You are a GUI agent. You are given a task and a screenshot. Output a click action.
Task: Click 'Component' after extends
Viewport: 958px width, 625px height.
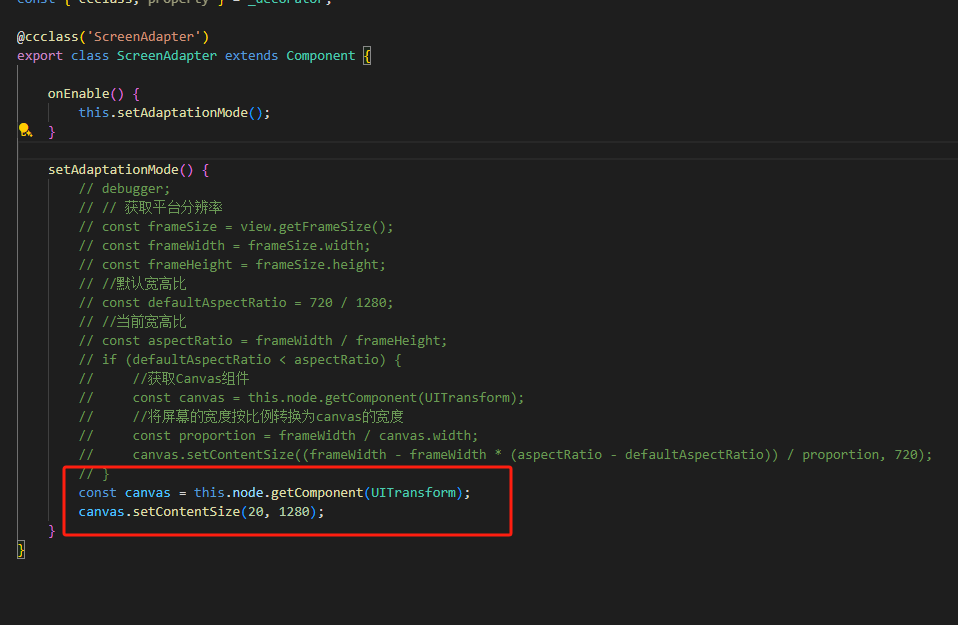[321, 56]
